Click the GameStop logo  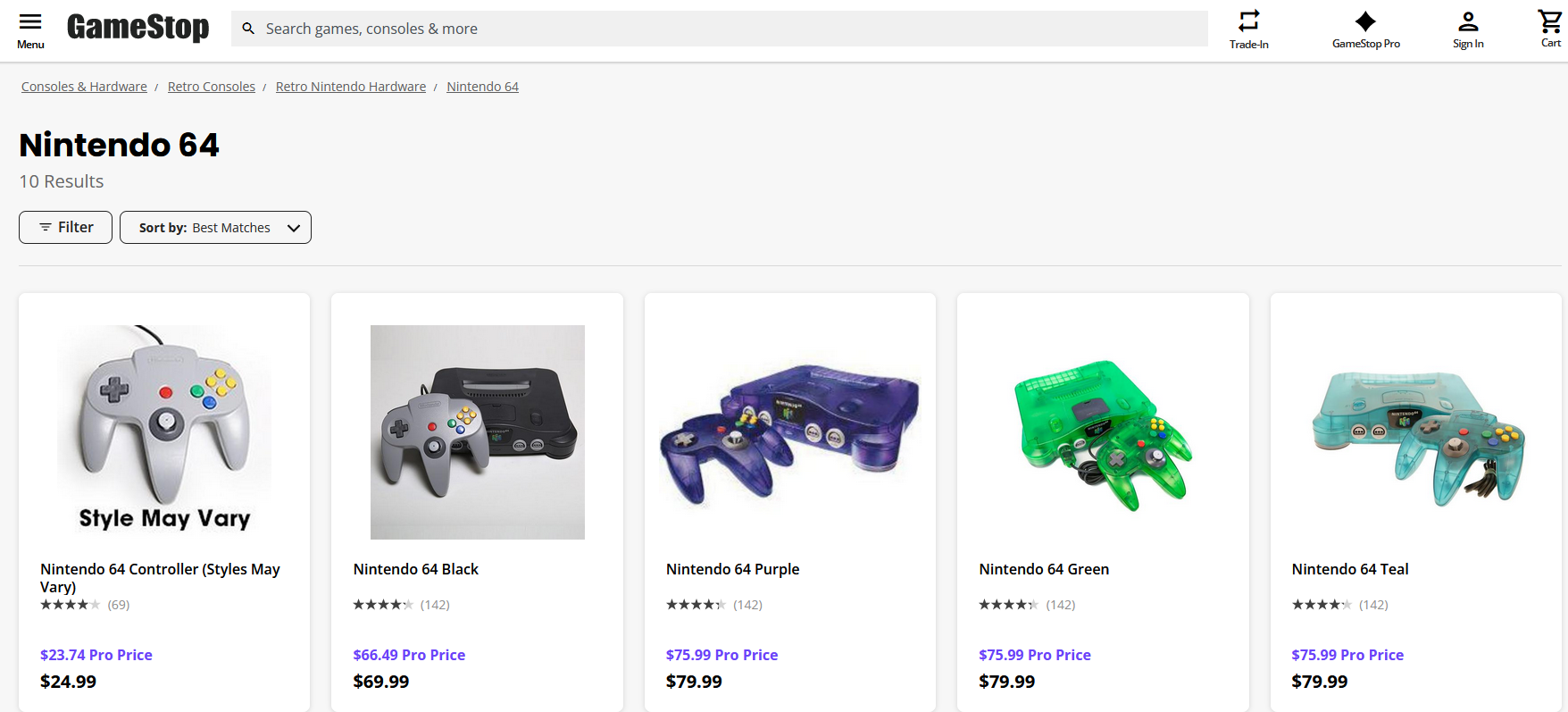pos(138,28)
